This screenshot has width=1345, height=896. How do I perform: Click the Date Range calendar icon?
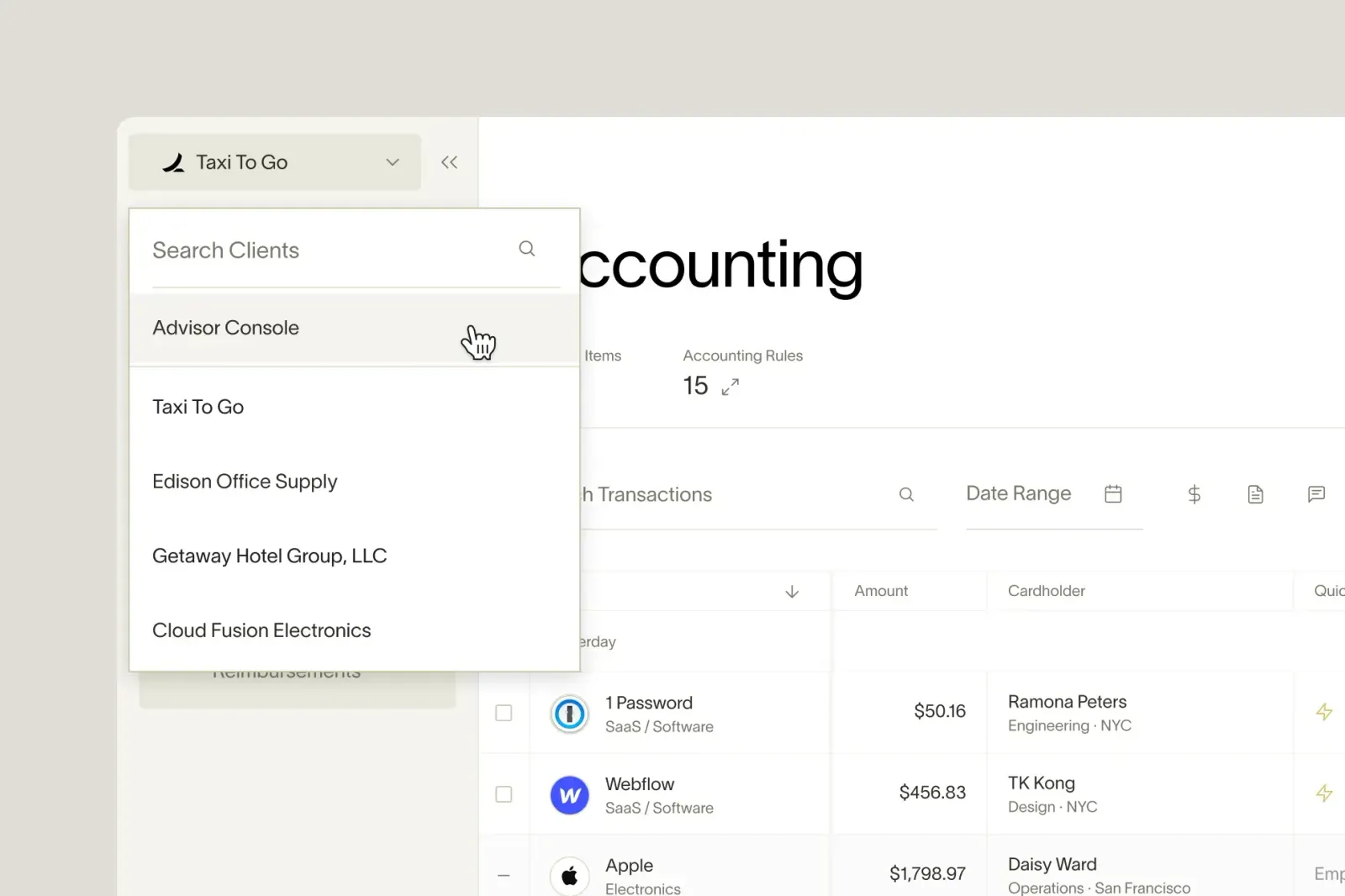click(1114, 493)
